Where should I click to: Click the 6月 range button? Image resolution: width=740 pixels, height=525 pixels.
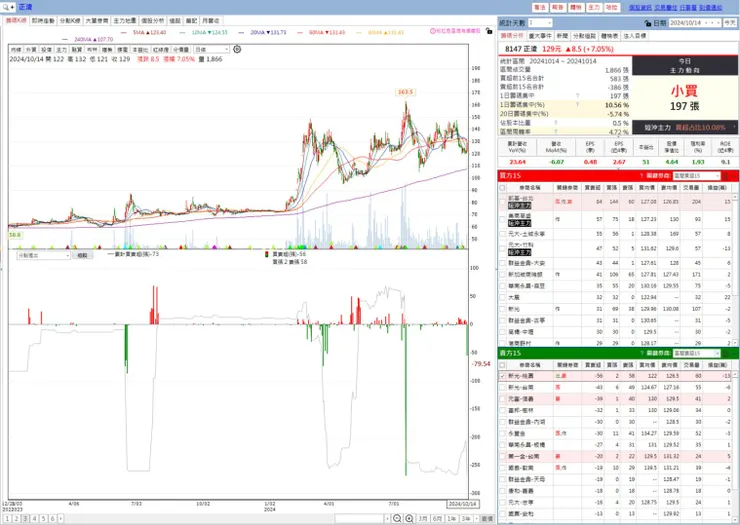[437, 518]
